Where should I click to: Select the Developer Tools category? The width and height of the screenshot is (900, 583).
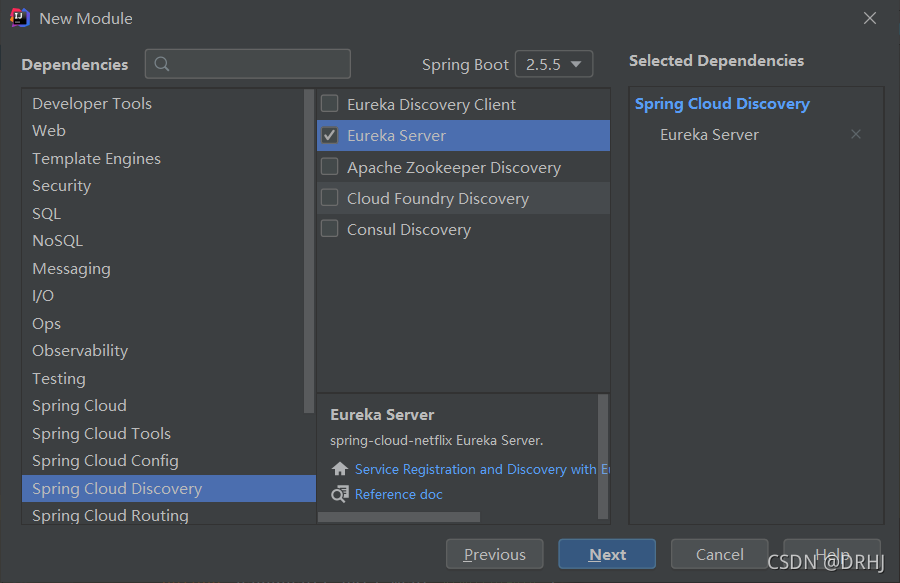pos(92,104)
